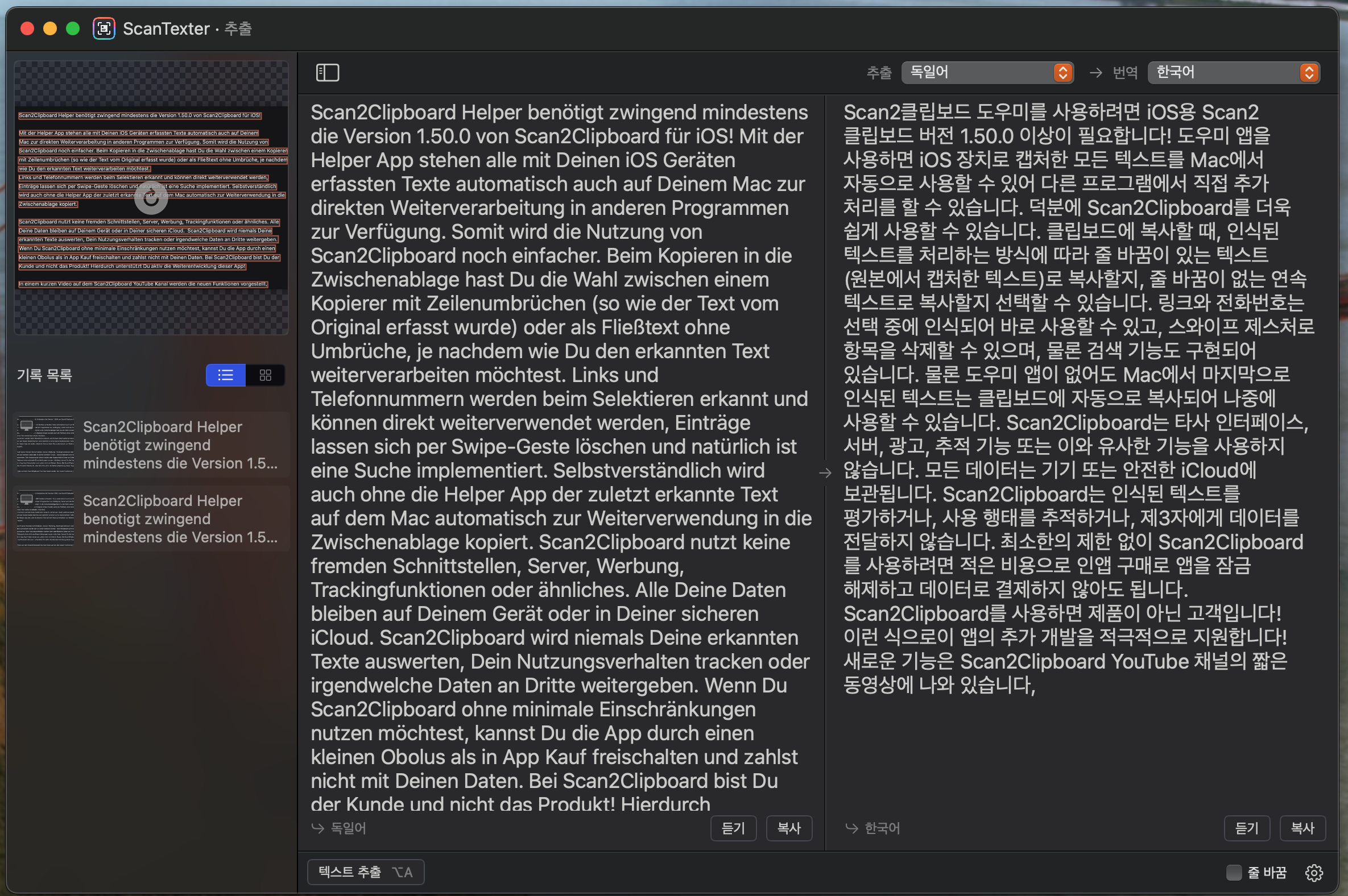
Task: Open the 한국어 translation language dropdown
Action: (1234, 73)
